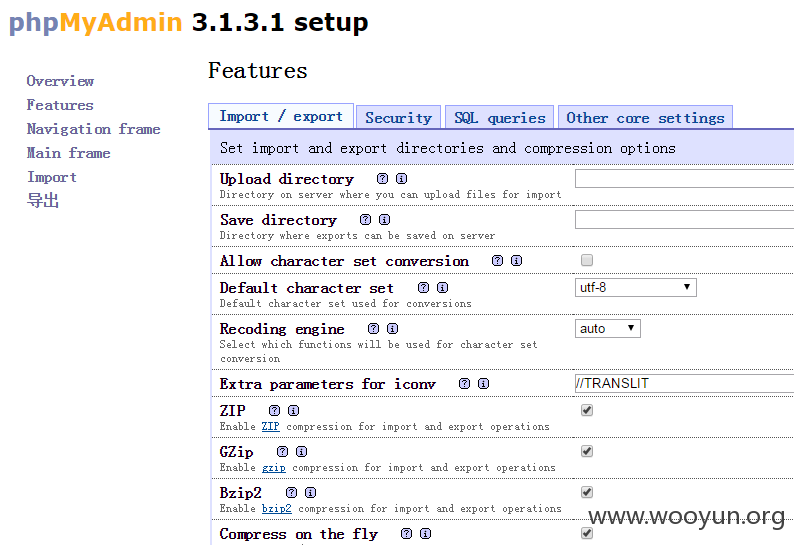Open info icon for Extra parameters for iconv
Image resolution: width=794 pixels, height=545 pixels.
click(x=484, y=384)
